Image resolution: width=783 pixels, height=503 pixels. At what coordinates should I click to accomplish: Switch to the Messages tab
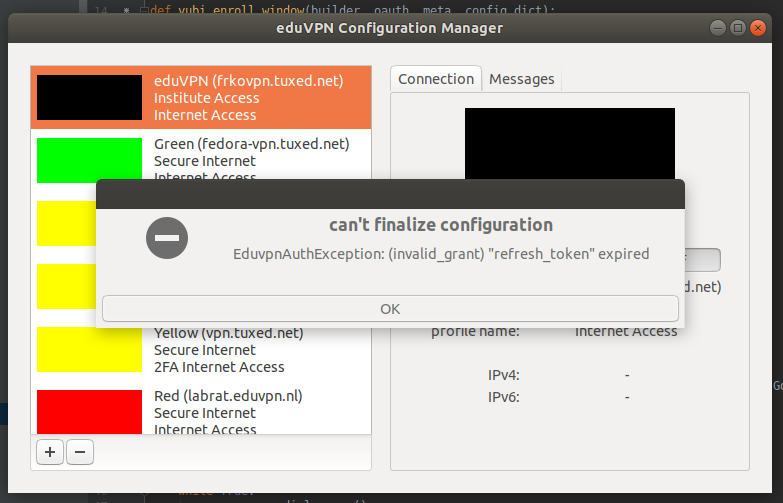[521, 79]
